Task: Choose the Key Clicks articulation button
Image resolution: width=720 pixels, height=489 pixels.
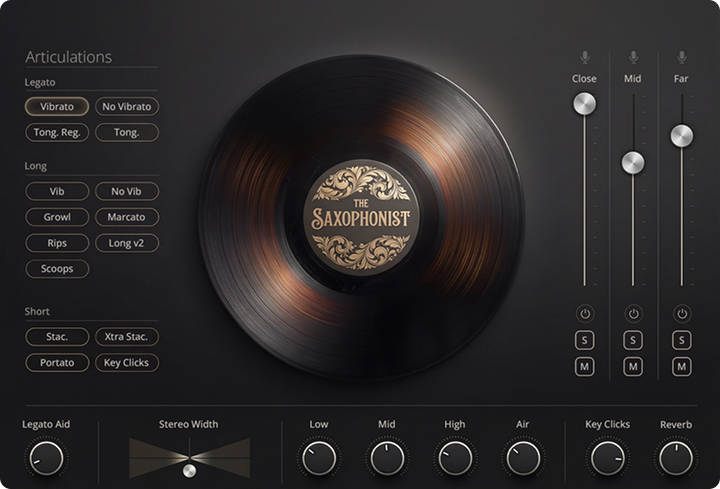Action: [127, 363]
